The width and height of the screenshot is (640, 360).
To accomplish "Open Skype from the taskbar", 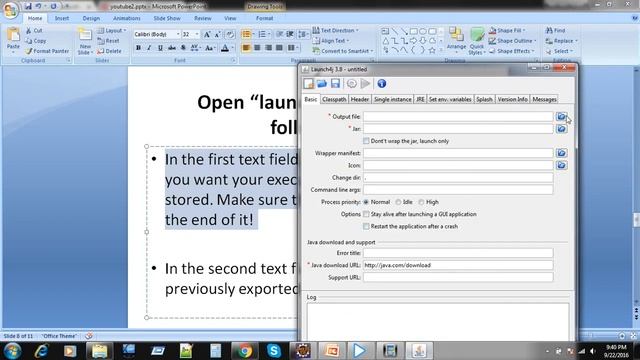I will click(x=273, y=351).
